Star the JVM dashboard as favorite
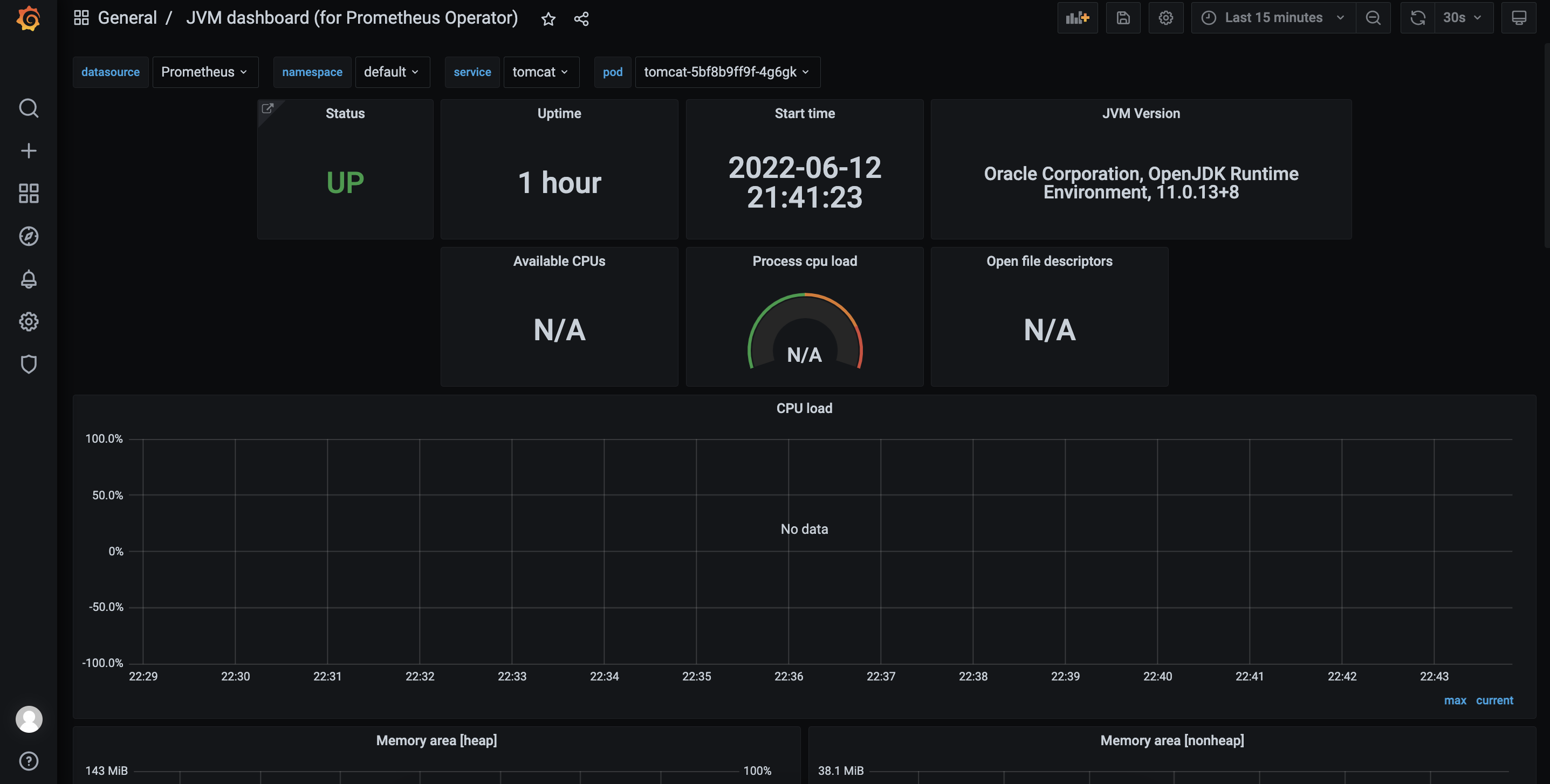This screenshot has height=784, width=1550. 547,19
